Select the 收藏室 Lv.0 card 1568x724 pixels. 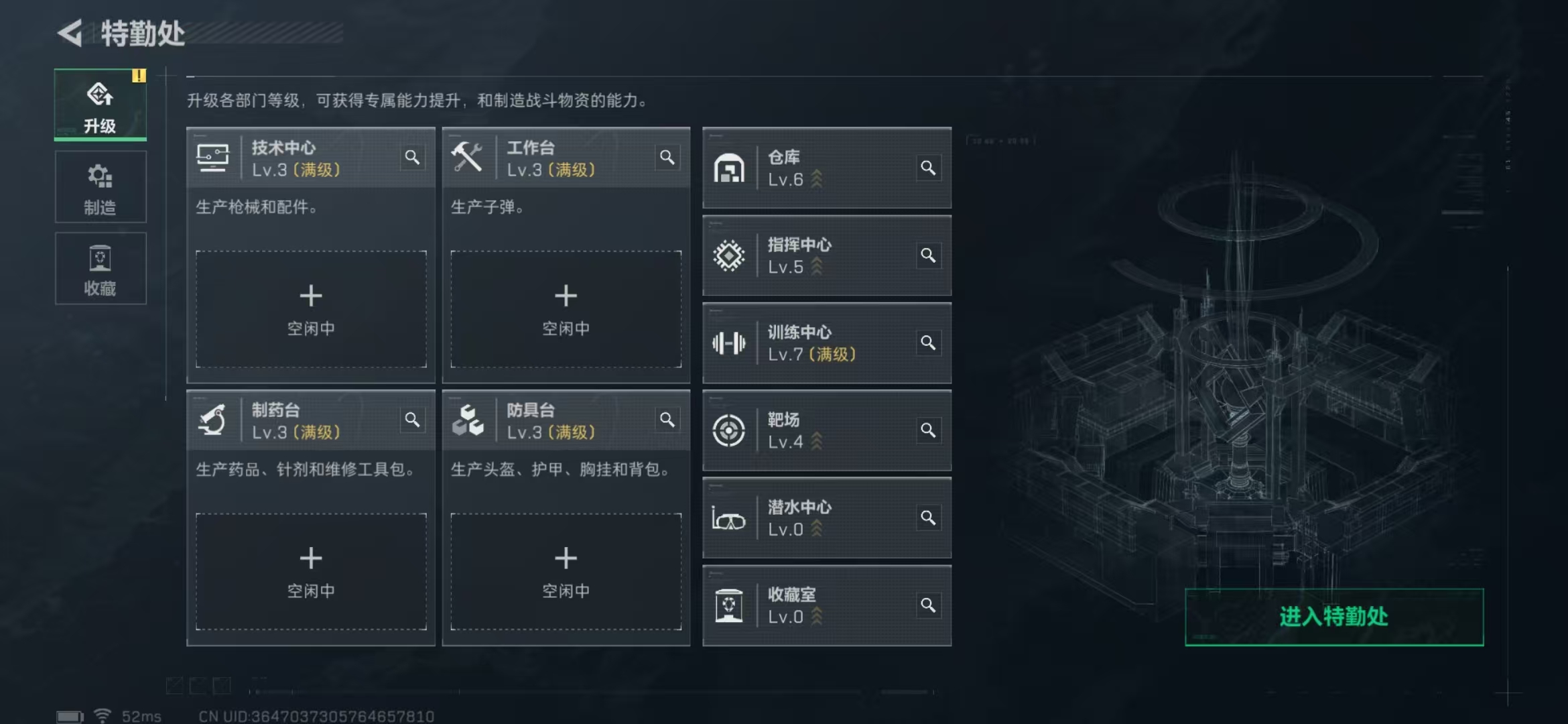[x=826, y=605]
